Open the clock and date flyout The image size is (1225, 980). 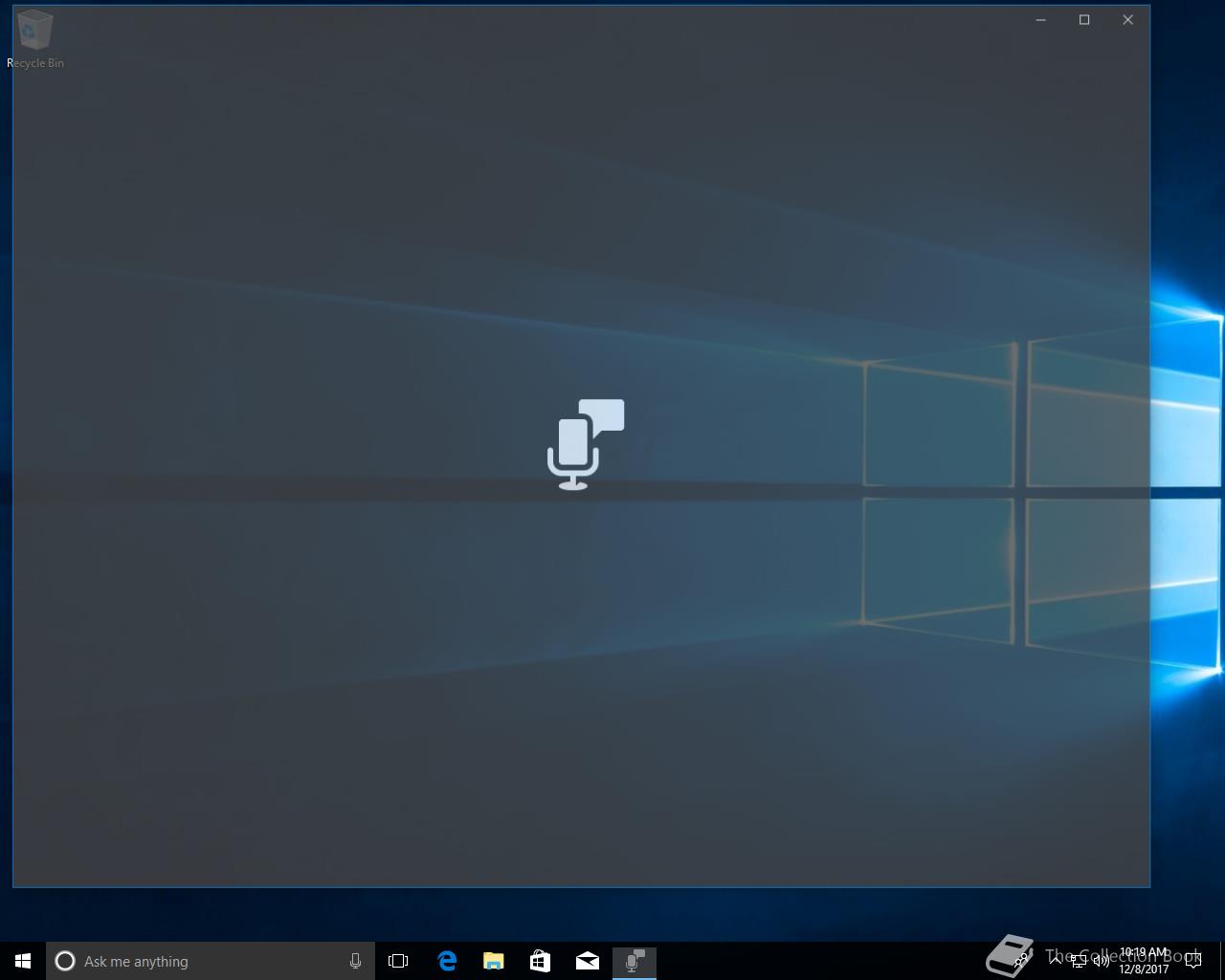coord(1144,961)
